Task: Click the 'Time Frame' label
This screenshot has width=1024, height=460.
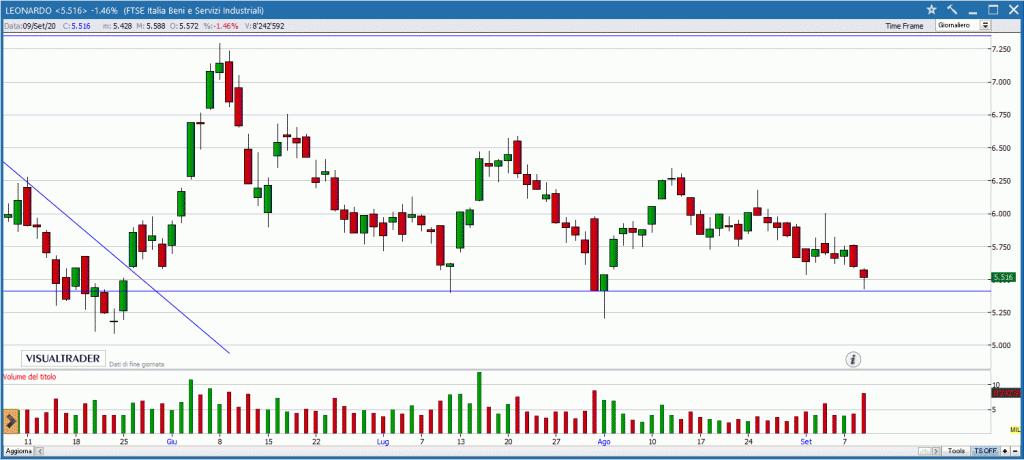Action: click(904, 25)
